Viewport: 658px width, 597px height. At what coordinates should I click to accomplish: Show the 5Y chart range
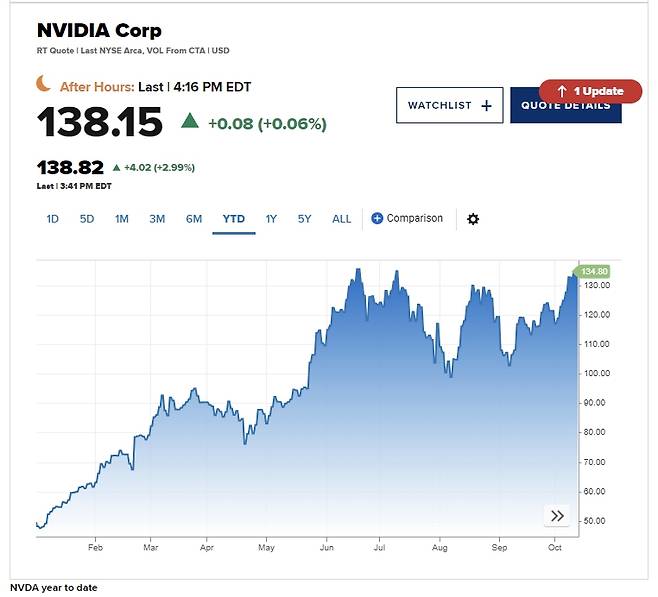304,219
